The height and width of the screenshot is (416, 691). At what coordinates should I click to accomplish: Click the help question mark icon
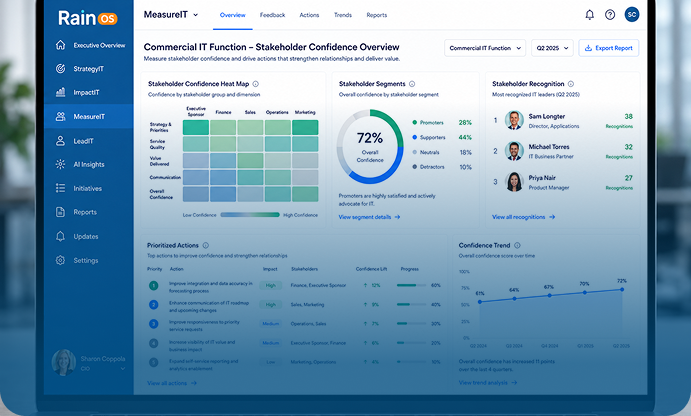pos(610,15)
